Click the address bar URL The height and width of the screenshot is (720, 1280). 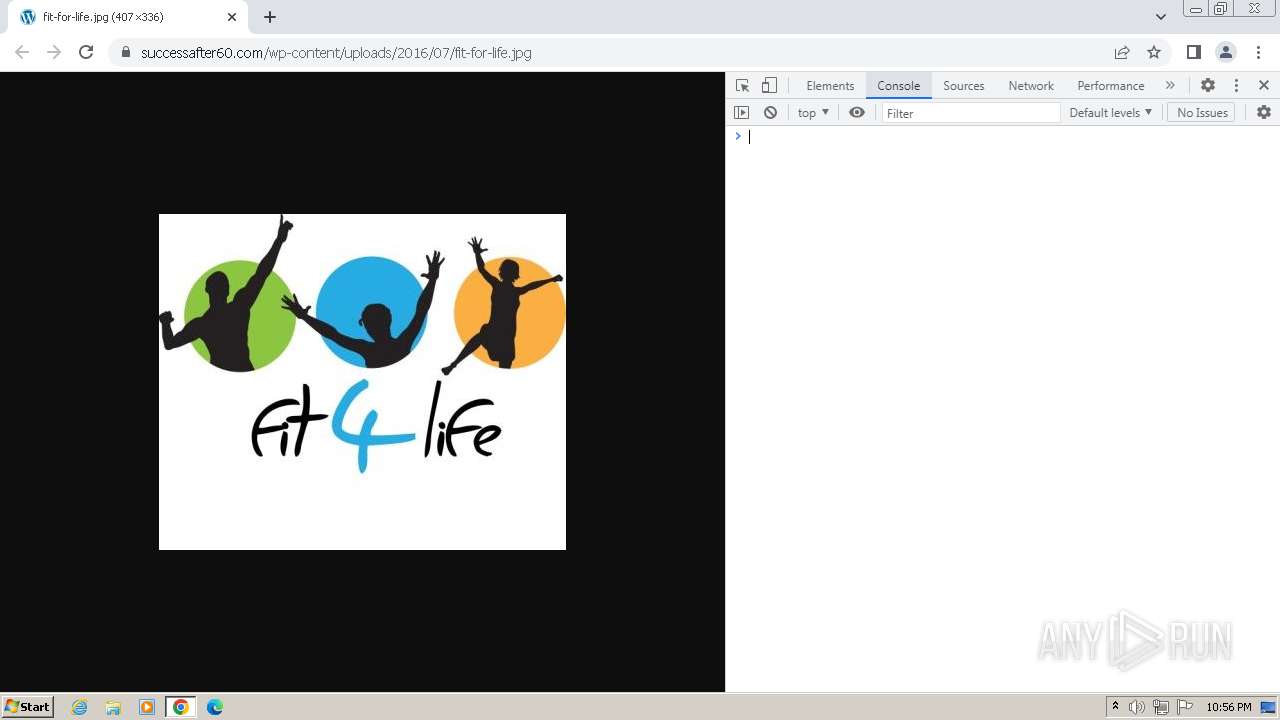click(336, 53)
